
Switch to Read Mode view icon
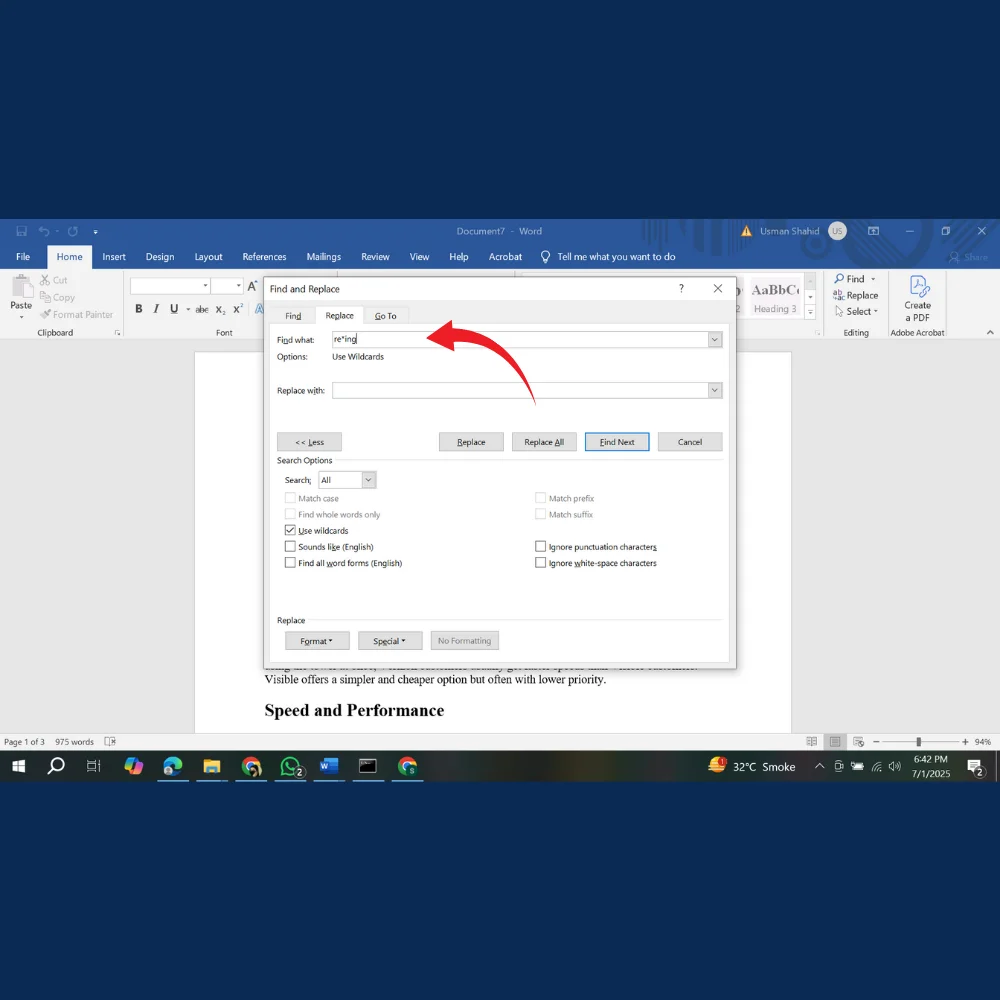click(x=811, y=741)
